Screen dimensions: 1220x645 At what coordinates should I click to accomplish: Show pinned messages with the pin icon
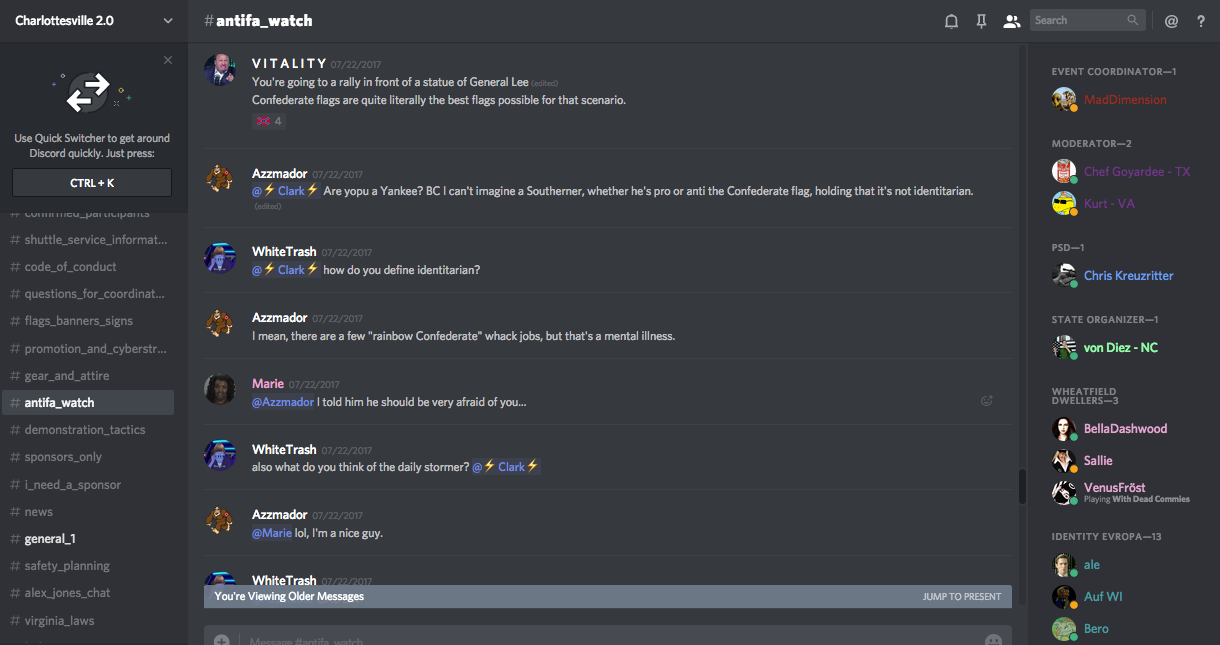click(x=981, y=21)
